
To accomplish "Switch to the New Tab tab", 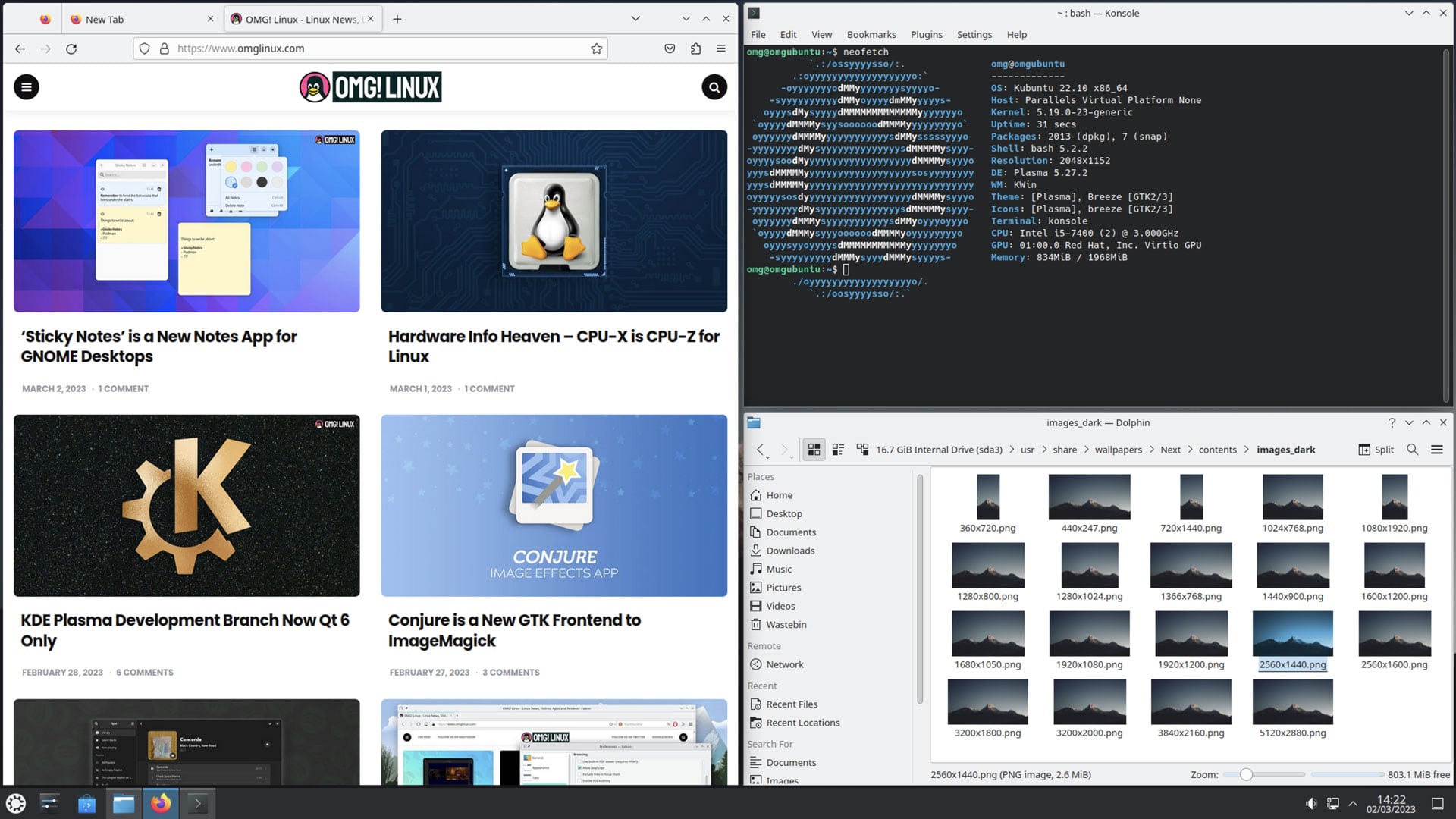I will click(x=141, y=19).
